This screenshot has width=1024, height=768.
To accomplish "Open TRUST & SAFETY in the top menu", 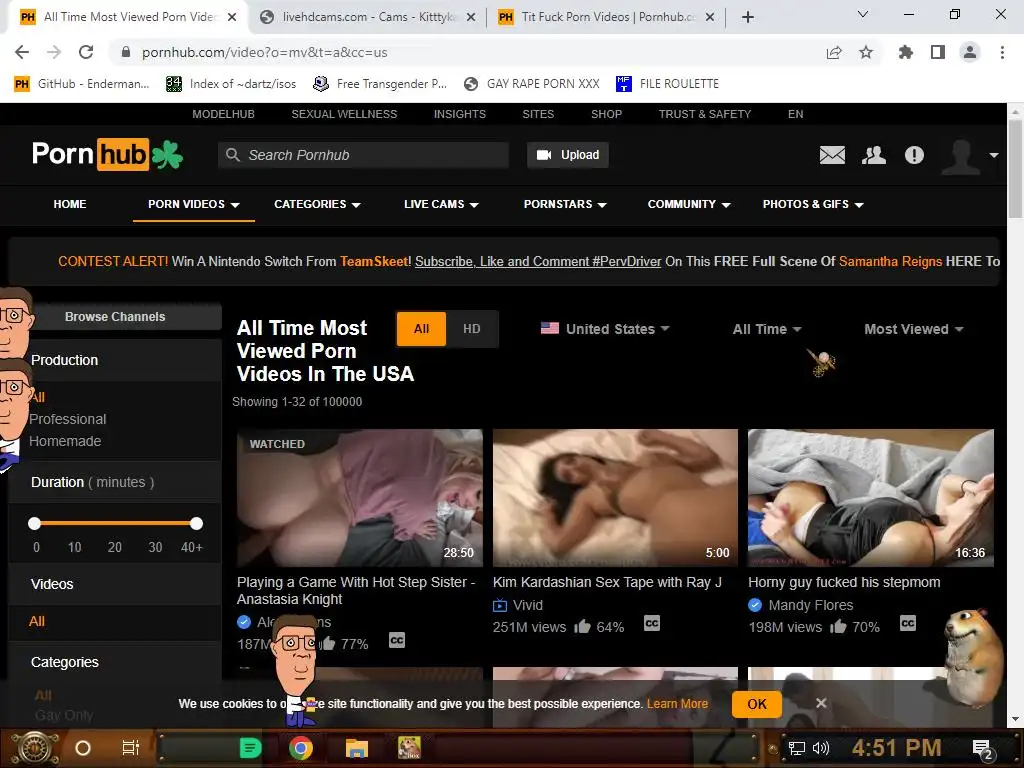I will 705,114.
